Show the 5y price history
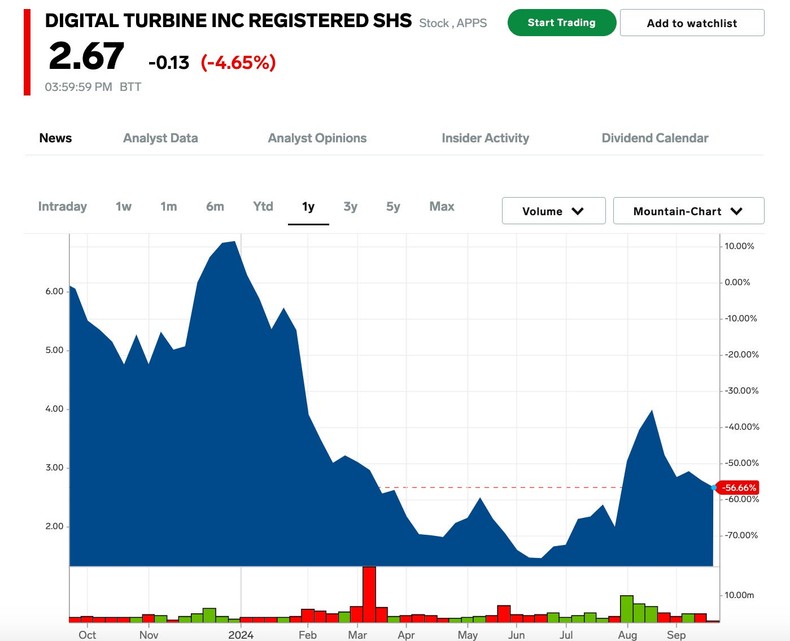This screenshot has height=641, width=790. coord(393,207)
